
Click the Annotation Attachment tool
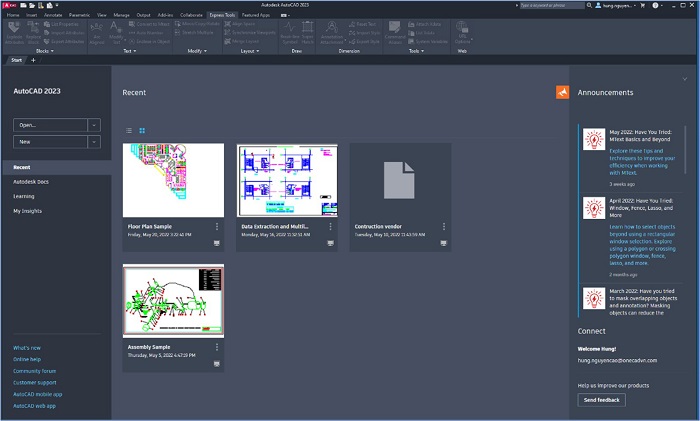pos(332,33)
